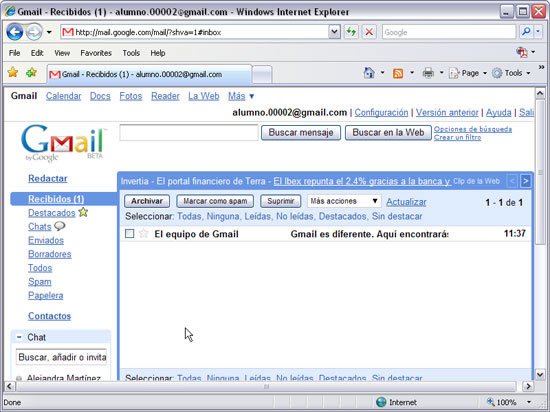Tick the checkbox for El equipo de Gmail message
This screenshot has height=412, width=550.
pos(129,234)
